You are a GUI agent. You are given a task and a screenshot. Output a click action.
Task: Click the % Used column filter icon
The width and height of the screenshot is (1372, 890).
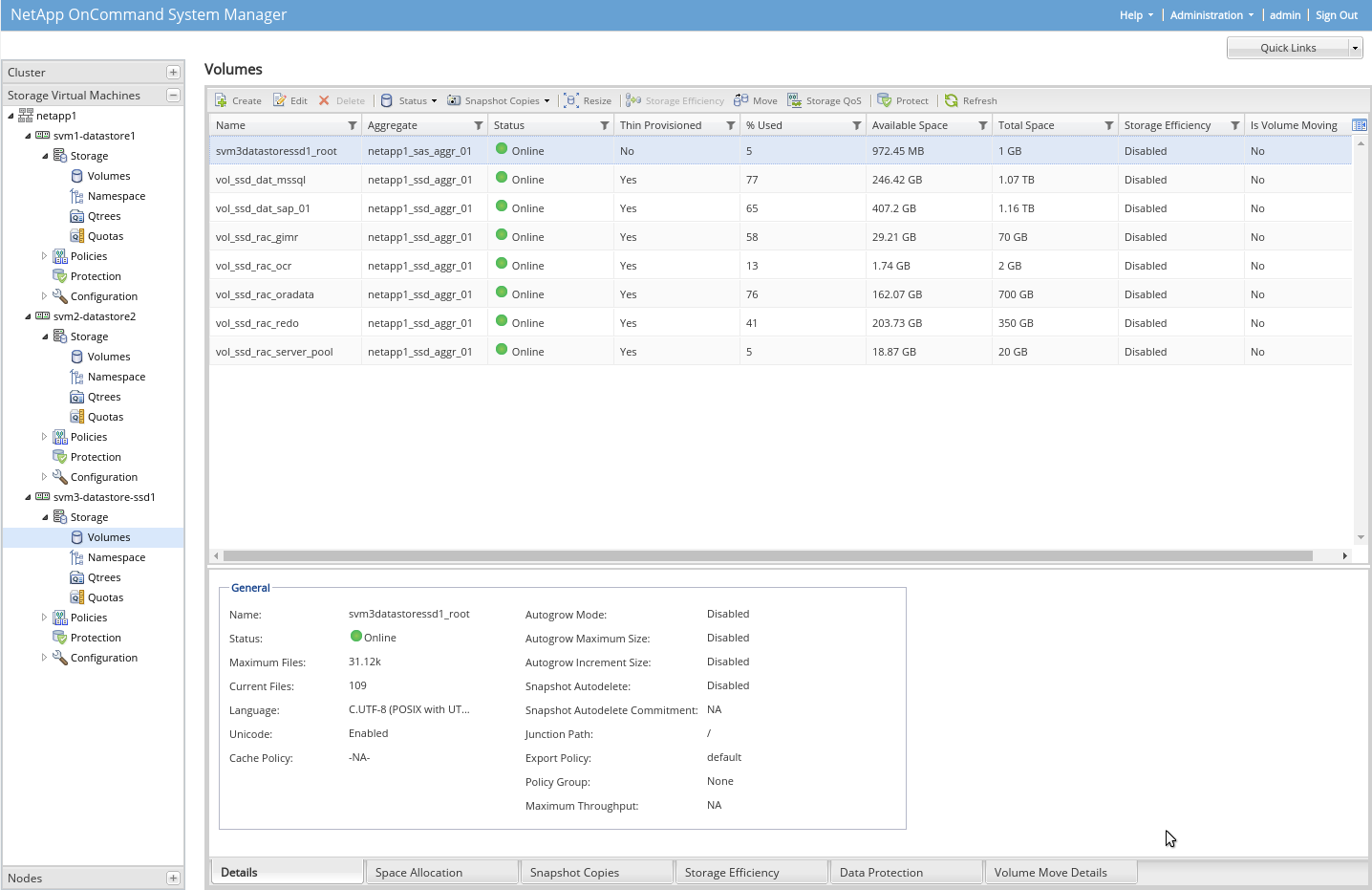(x=857, y=125)
